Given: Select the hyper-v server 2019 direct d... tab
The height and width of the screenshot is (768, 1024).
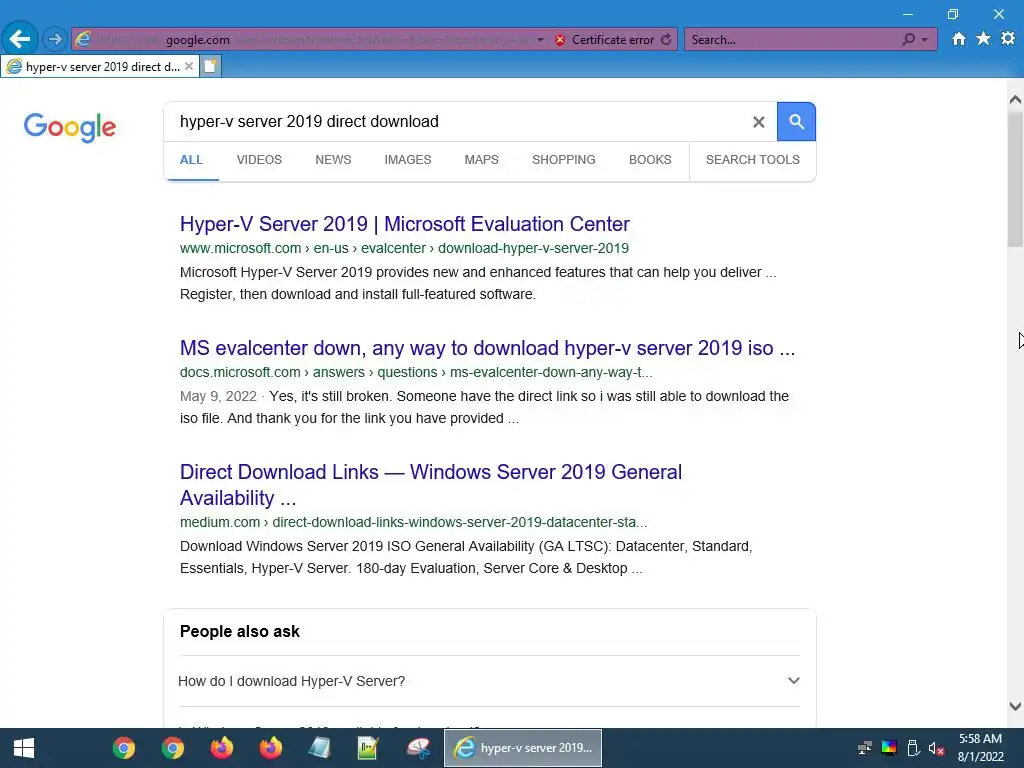Looking at the screenshot, I should click(x=99, y=66).
